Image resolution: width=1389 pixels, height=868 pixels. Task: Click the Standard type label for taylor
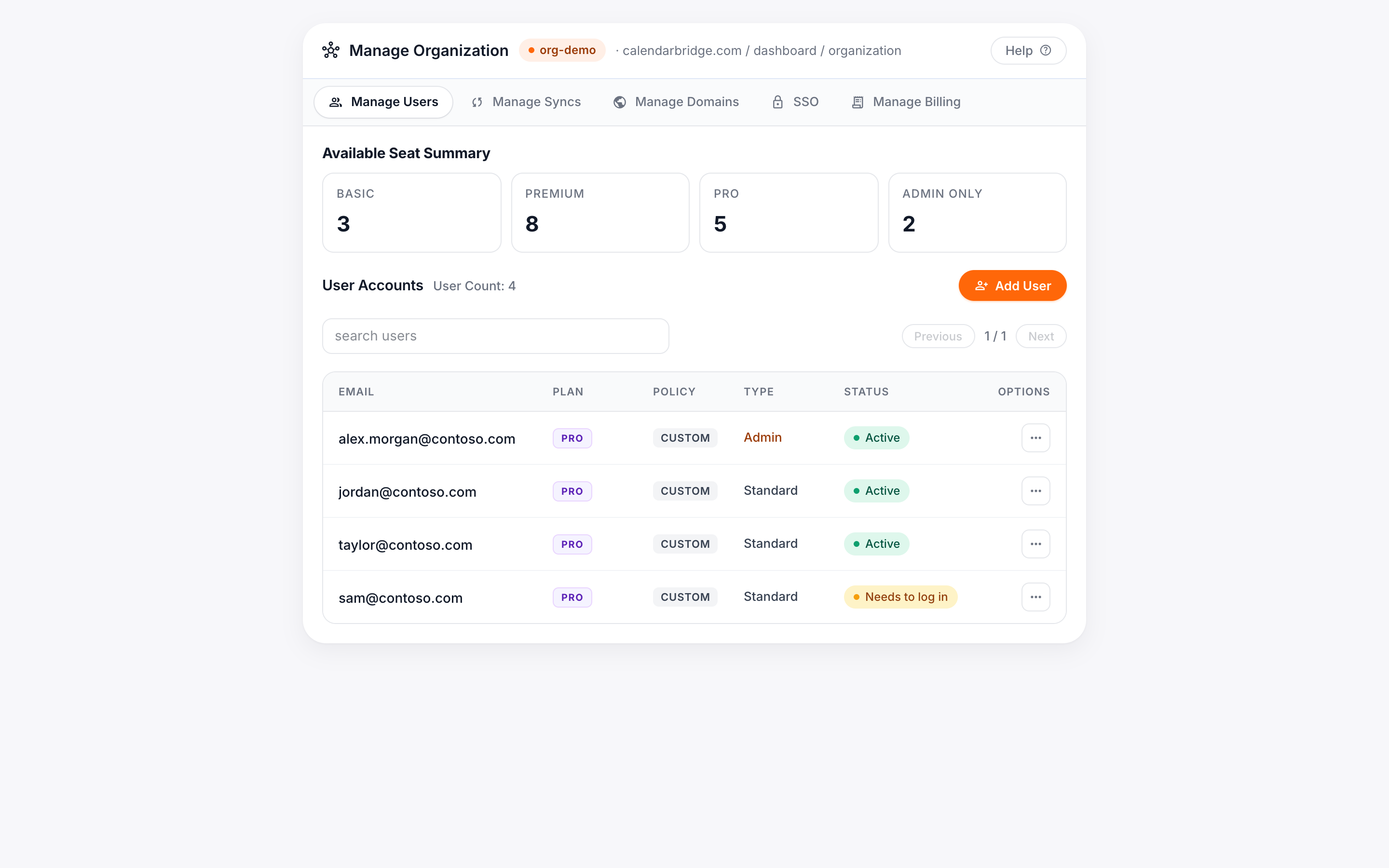click(770, 543)
